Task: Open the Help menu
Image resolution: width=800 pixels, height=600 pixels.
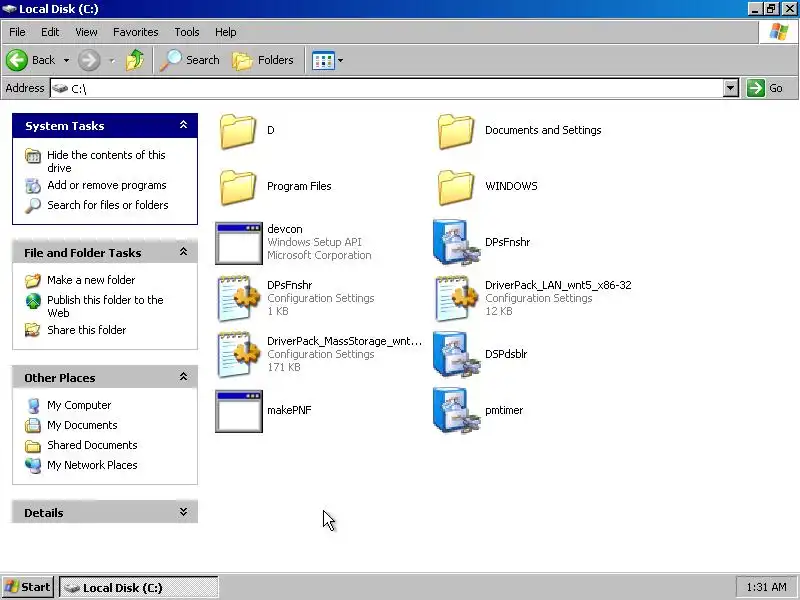Action: pos(226,32)
